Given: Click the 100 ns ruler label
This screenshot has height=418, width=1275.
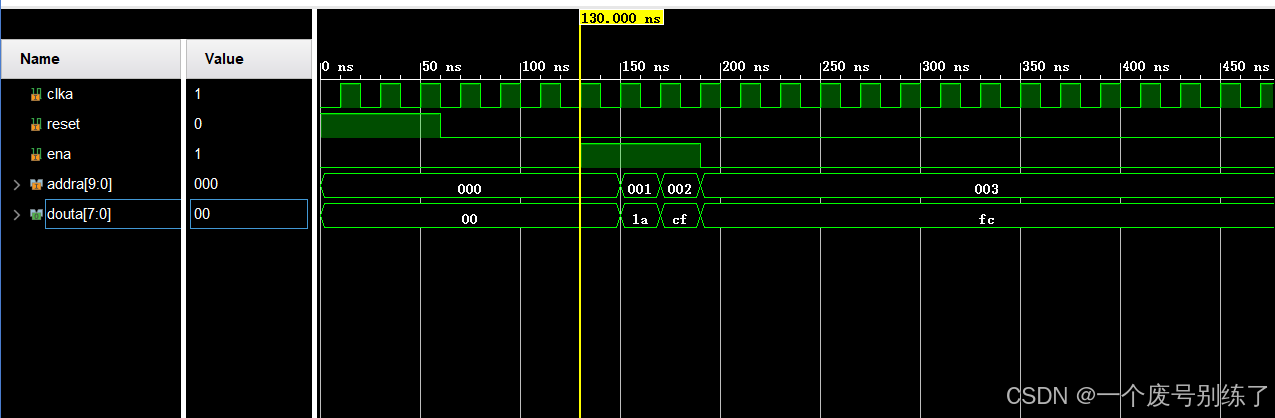Looking at the screenshot, I should click(x=548, y=67).
